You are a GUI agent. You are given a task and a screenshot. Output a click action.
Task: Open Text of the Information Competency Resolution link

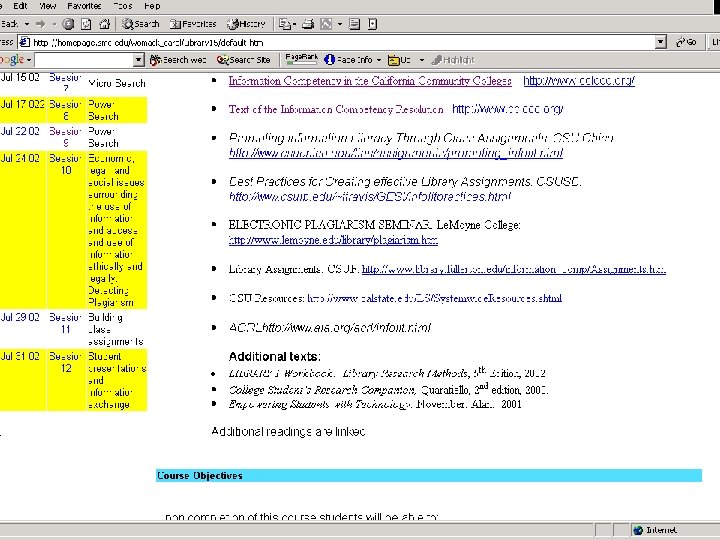tap(336, 109)
